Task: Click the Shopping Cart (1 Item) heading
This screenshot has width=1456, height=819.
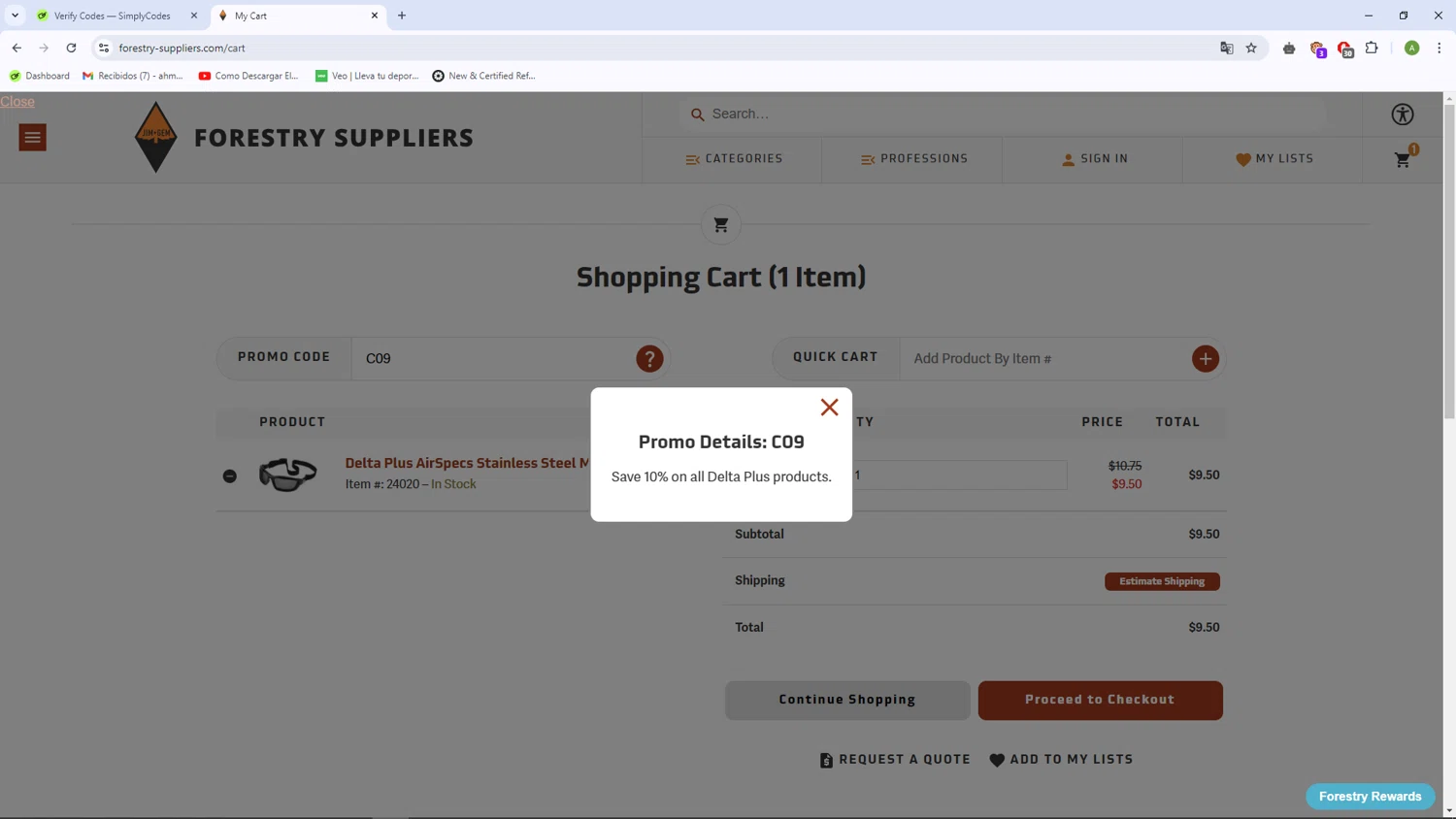Action: tap(720, 278)
